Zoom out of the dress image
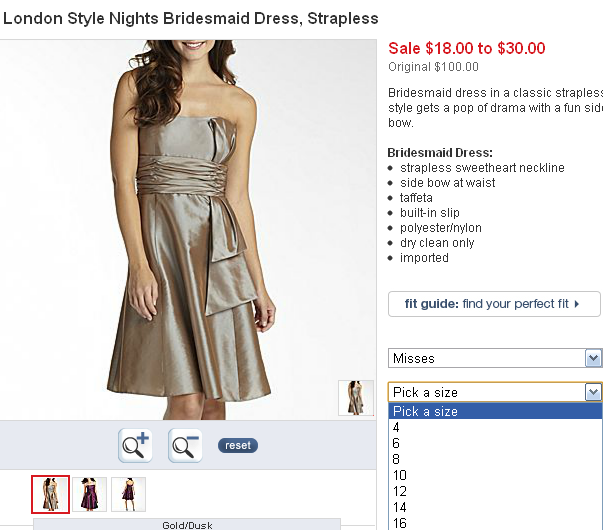 pos(185,445)
